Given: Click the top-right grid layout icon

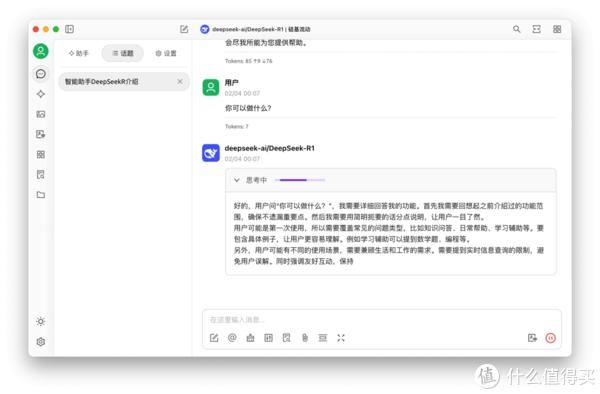Looking at the screenshot, I should coord(557,29).
